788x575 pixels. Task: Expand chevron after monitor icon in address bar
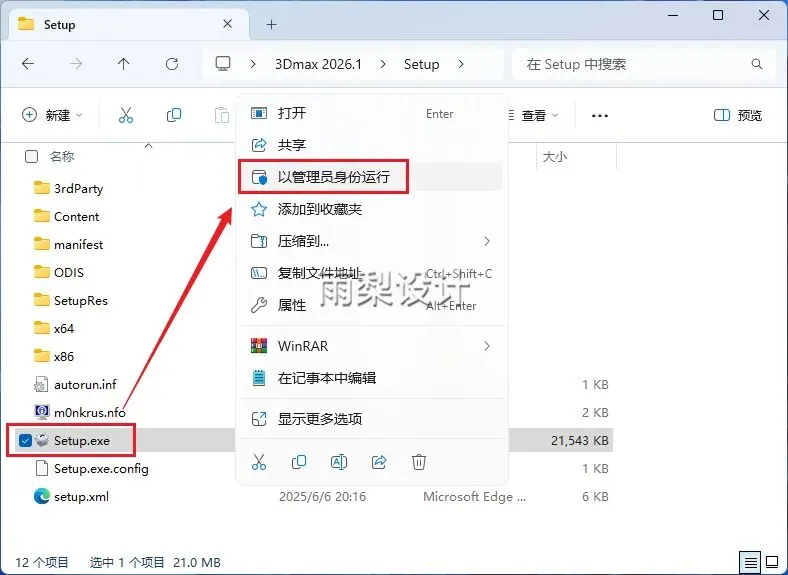click(253, 64)
